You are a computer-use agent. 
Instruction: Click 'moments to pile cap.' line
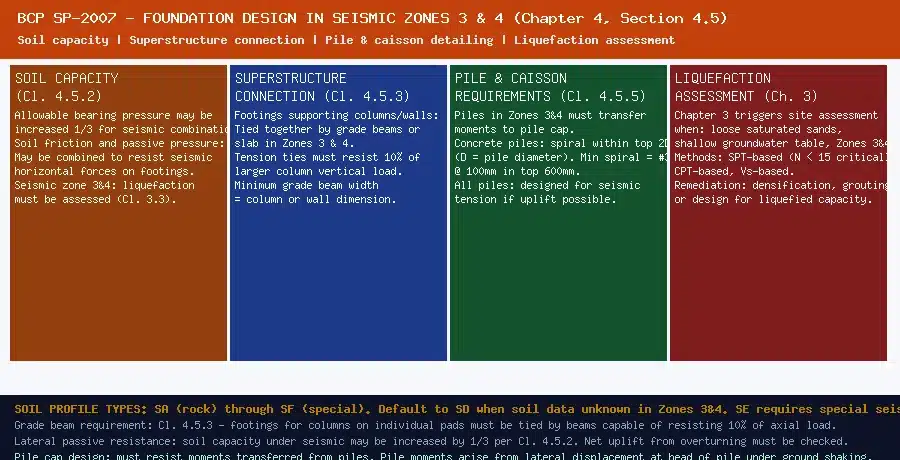(513, 129)
